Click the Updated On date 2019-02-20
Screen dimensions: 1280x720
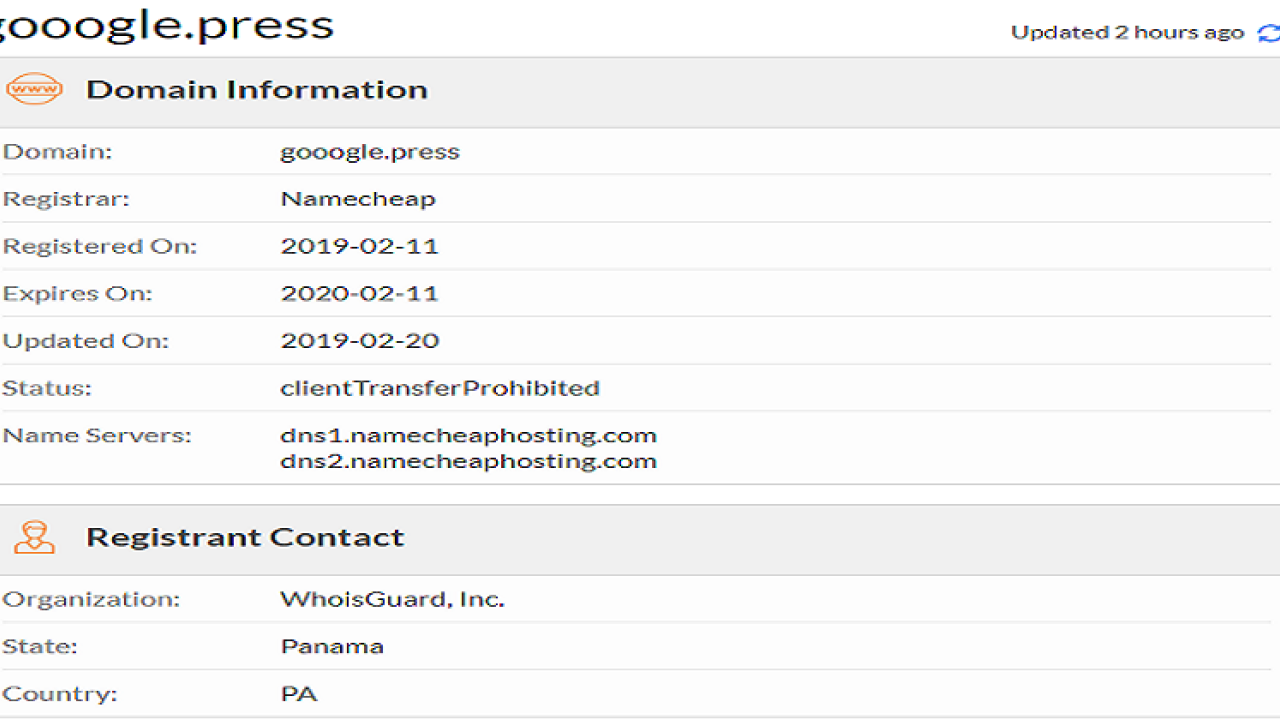tap(360, 340)
